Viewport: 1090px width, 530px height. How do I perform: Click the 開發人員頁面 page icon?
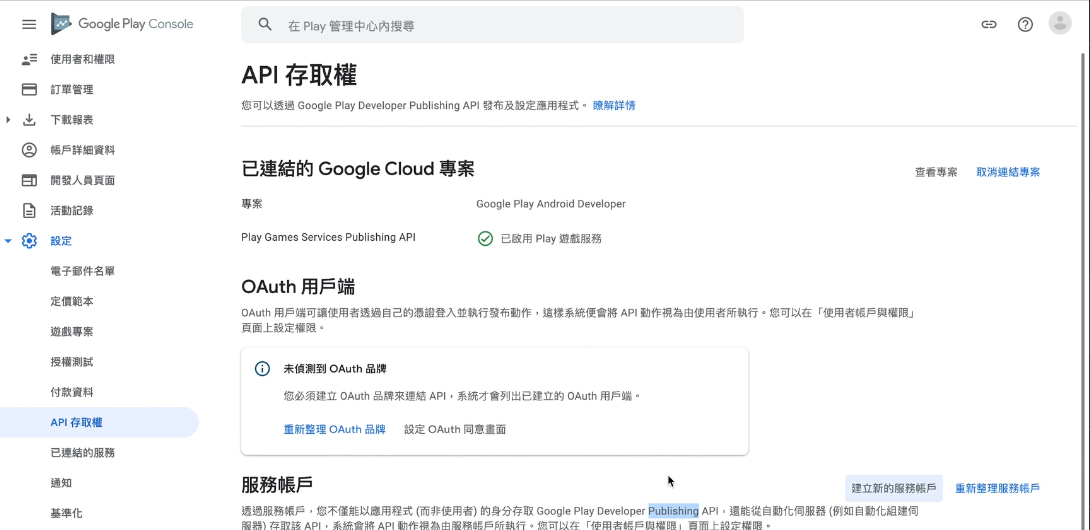coord(29,180)
